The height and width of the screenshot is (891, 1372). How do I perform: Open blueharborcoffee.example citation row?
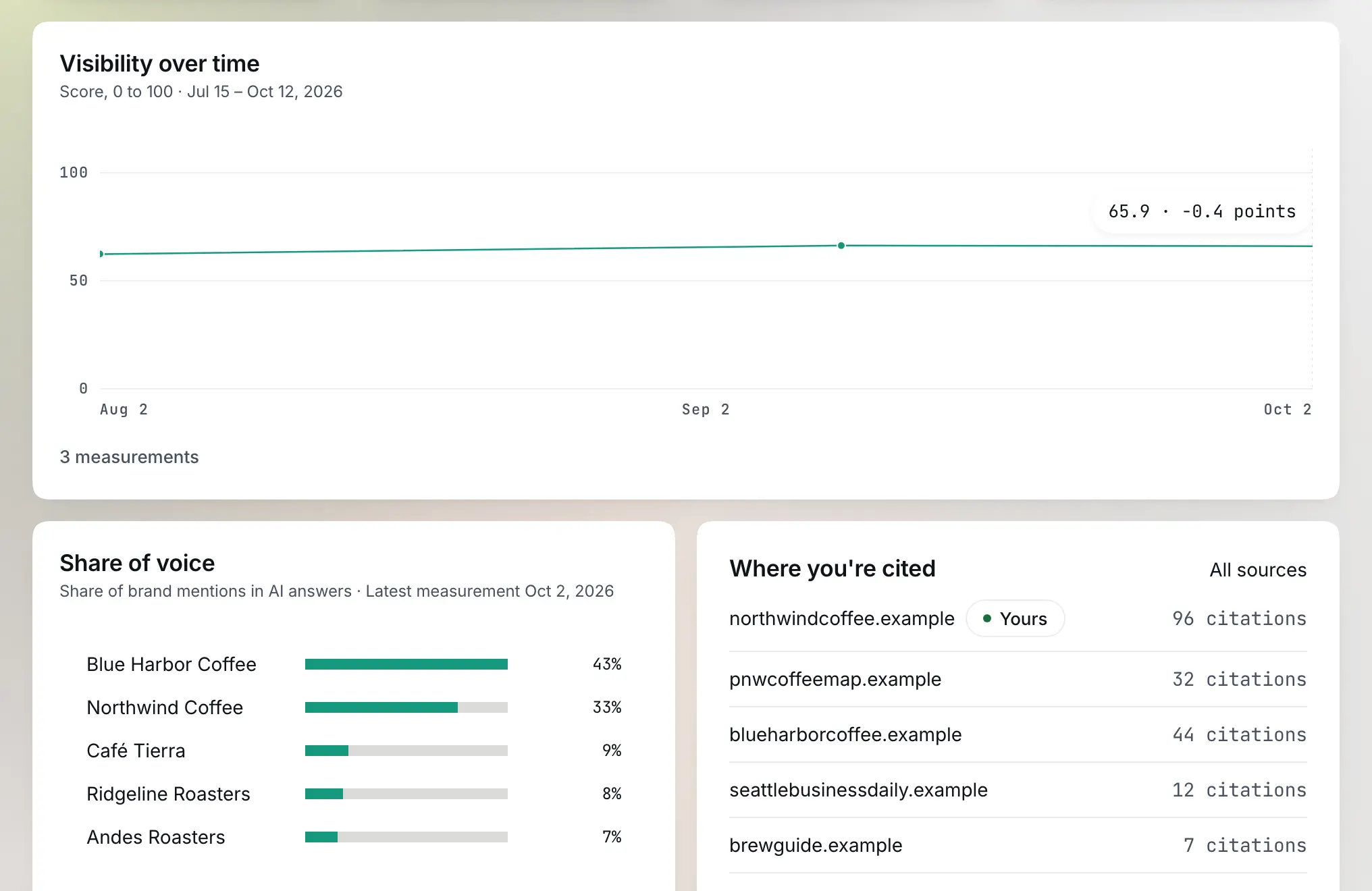tap(1018, 734)
